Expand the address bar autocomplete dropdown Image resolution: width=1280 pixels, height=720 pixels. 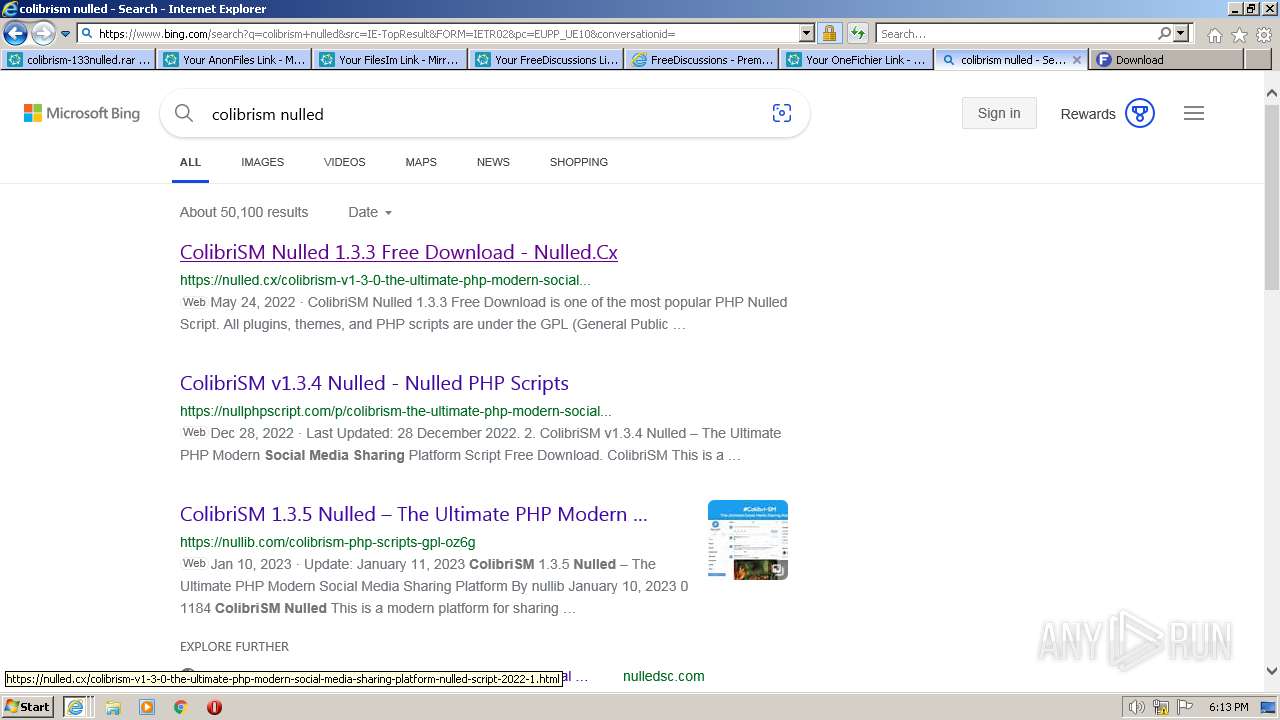[x=807, y=34]
